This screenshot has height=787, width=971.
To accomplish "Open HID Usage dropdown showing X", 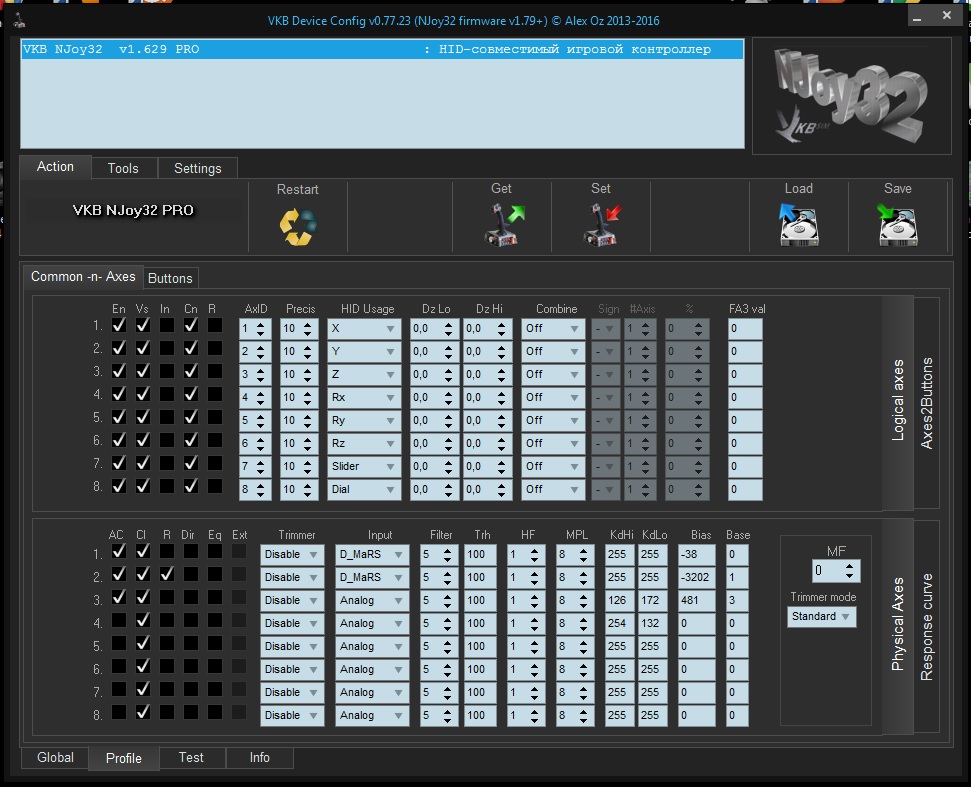I will [x=364, y=329].
